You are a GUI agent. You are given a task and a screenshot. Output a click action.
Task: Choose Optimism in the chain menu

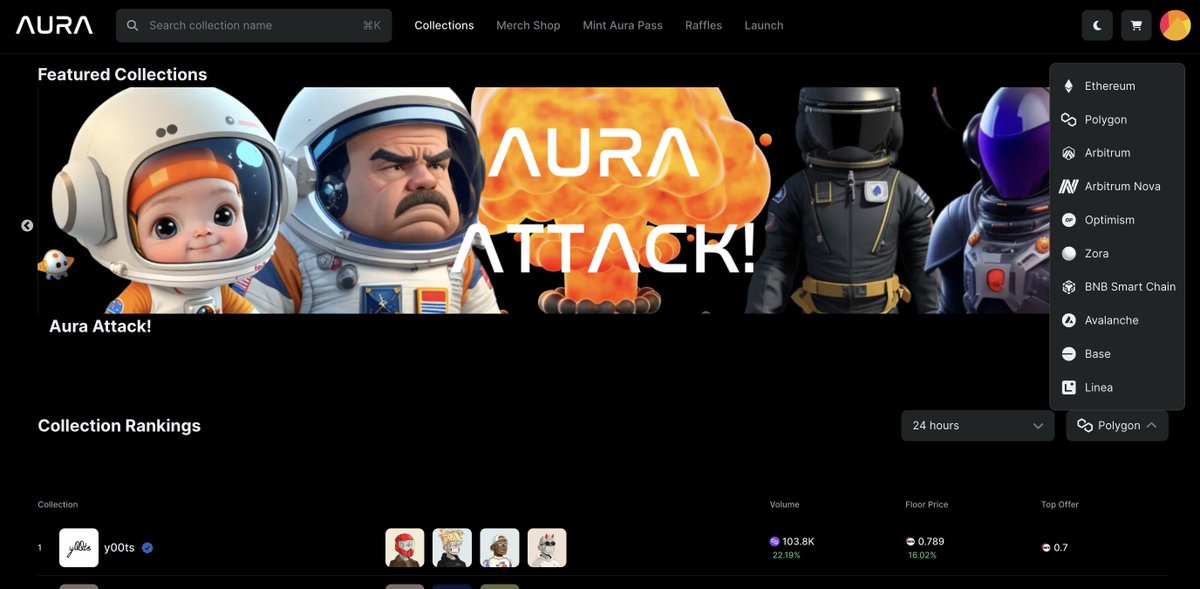[x=1117, y=220]
